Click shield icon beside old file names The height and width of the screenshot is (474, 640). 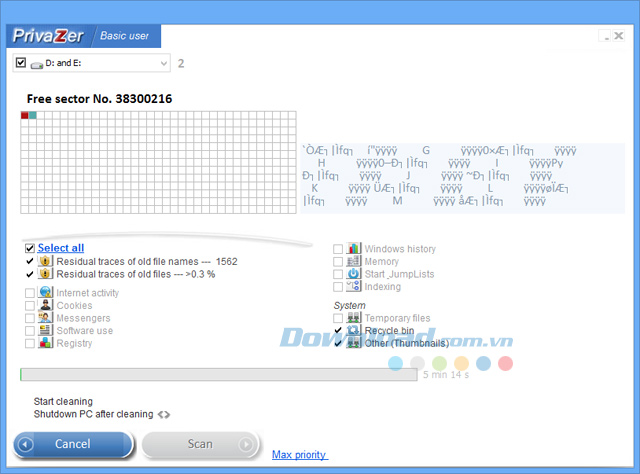[x=45, y=261]
